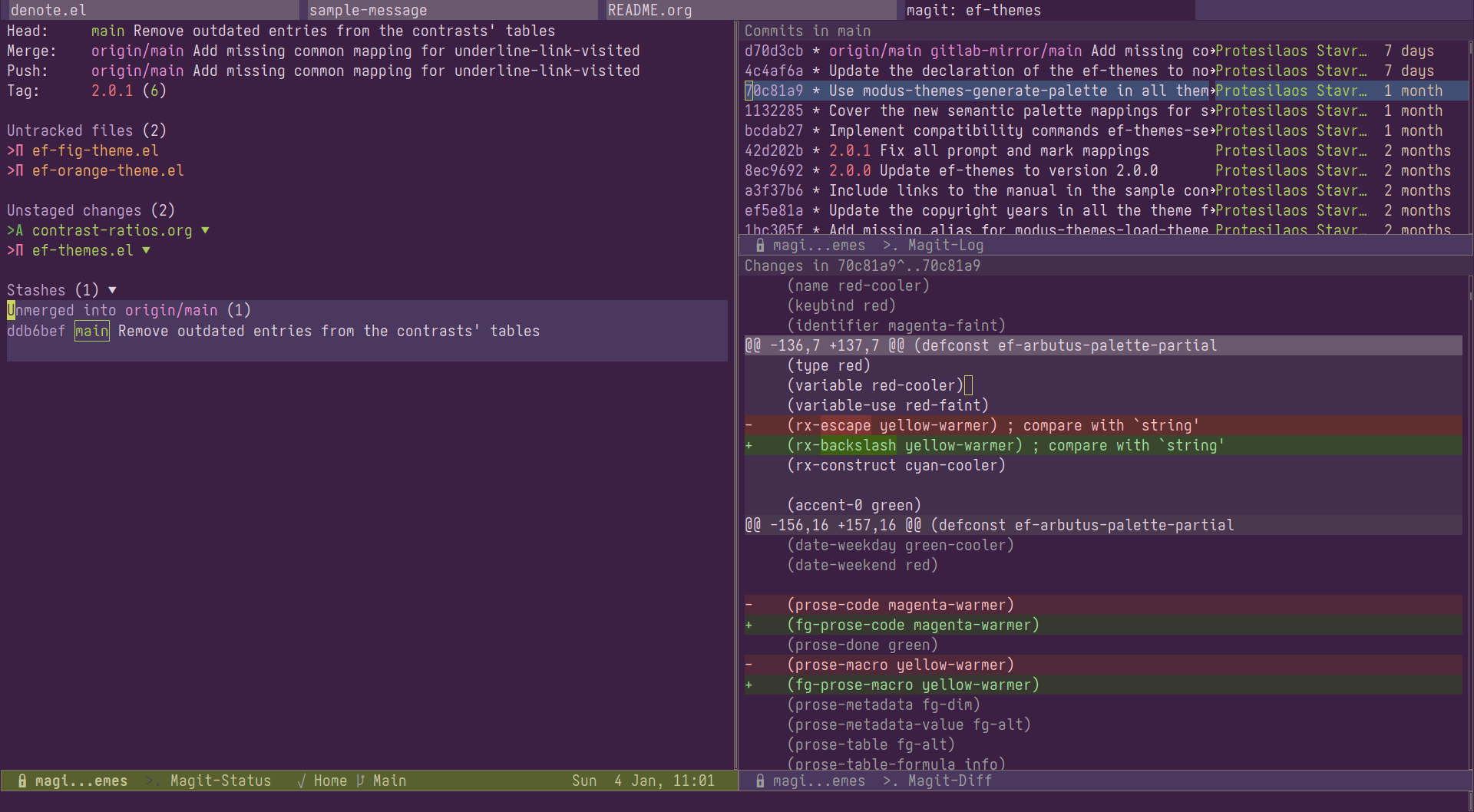This screenshot has height=812, width=1474.
Task: Click the lock icon in Magit-Status mode line
Action: tap(22, 781)
